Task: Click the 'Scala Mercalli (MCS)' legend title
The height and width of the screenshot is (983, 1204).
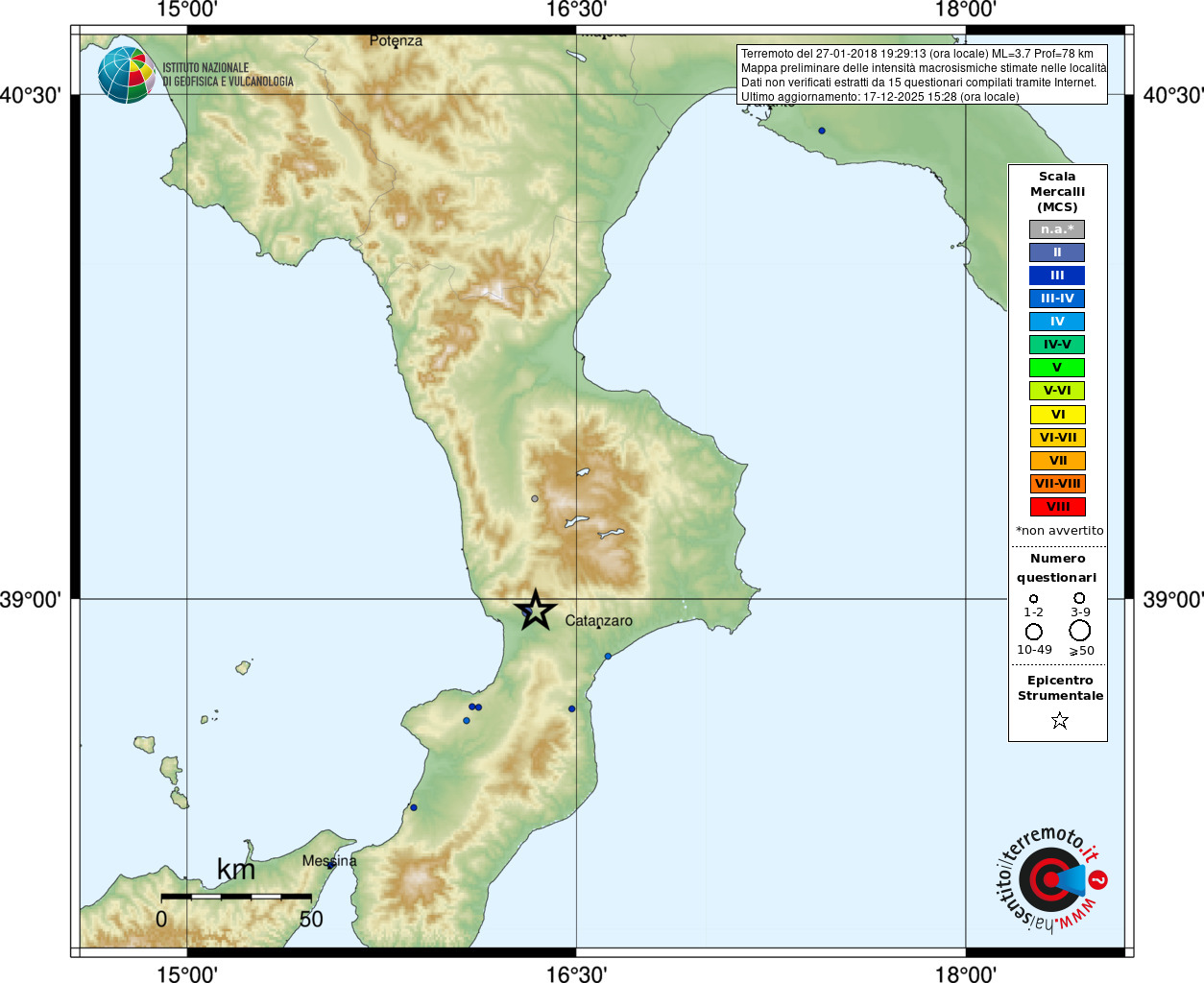Action: (x=1057, y=192)
